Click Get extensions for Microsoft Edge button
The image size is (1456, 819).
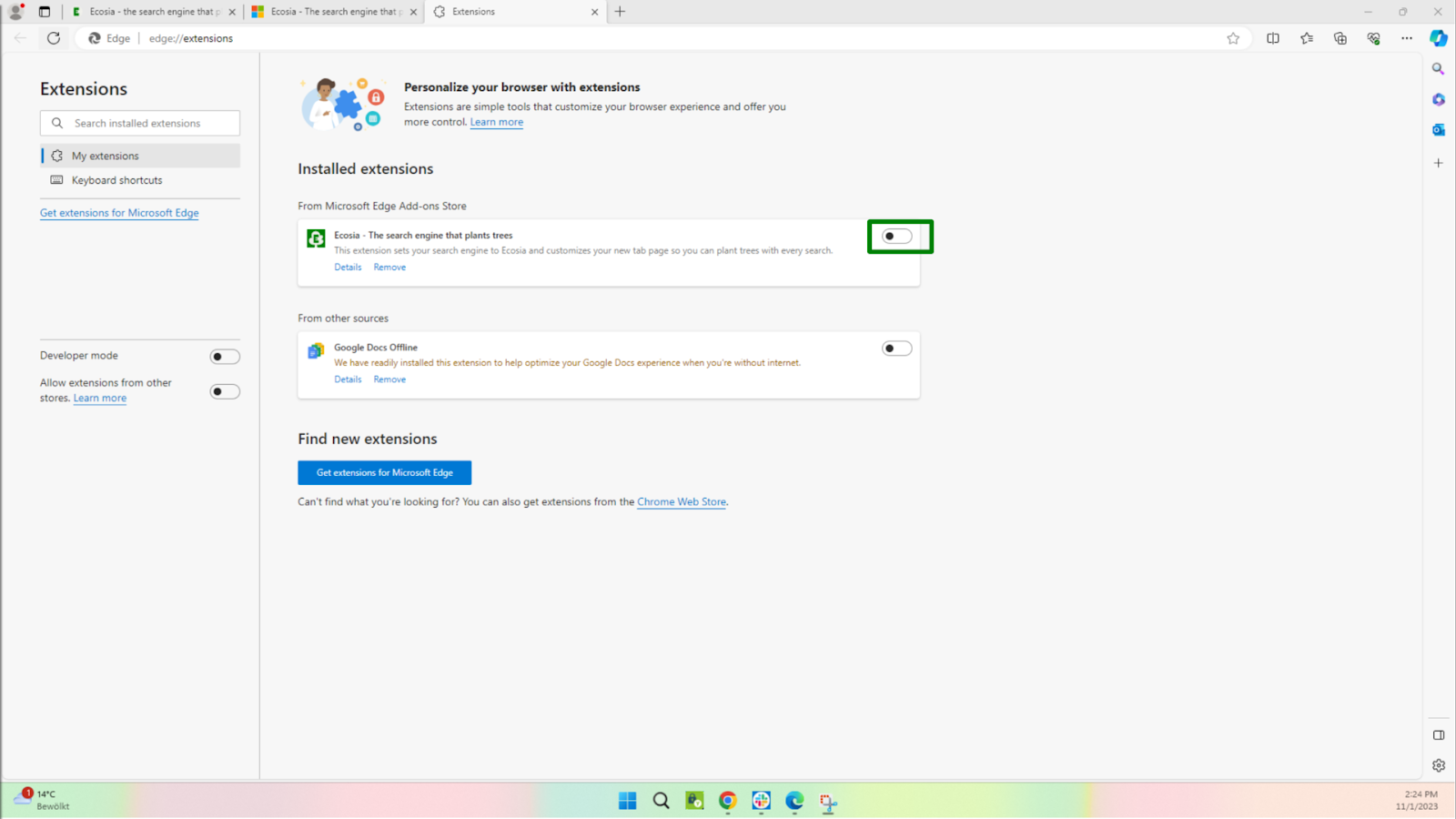point(384,473)
